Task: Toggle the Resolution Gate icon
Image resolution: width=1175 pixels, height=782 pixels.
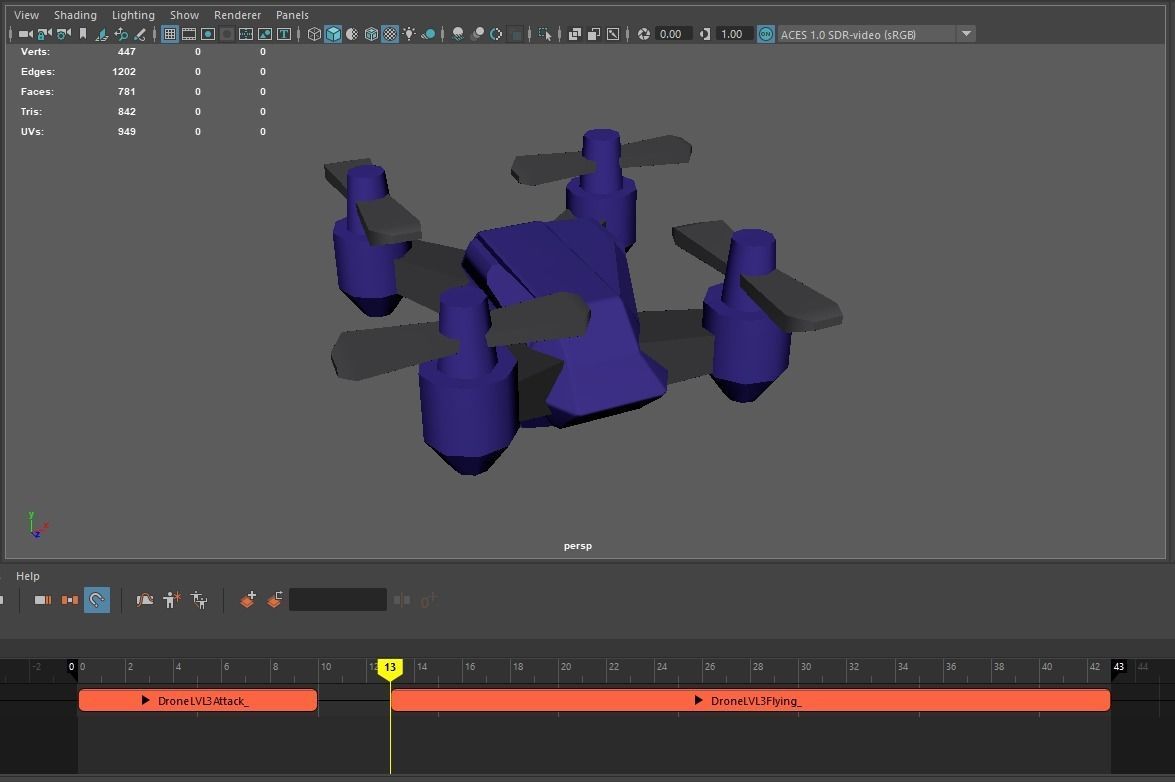Action: point(208,34)
